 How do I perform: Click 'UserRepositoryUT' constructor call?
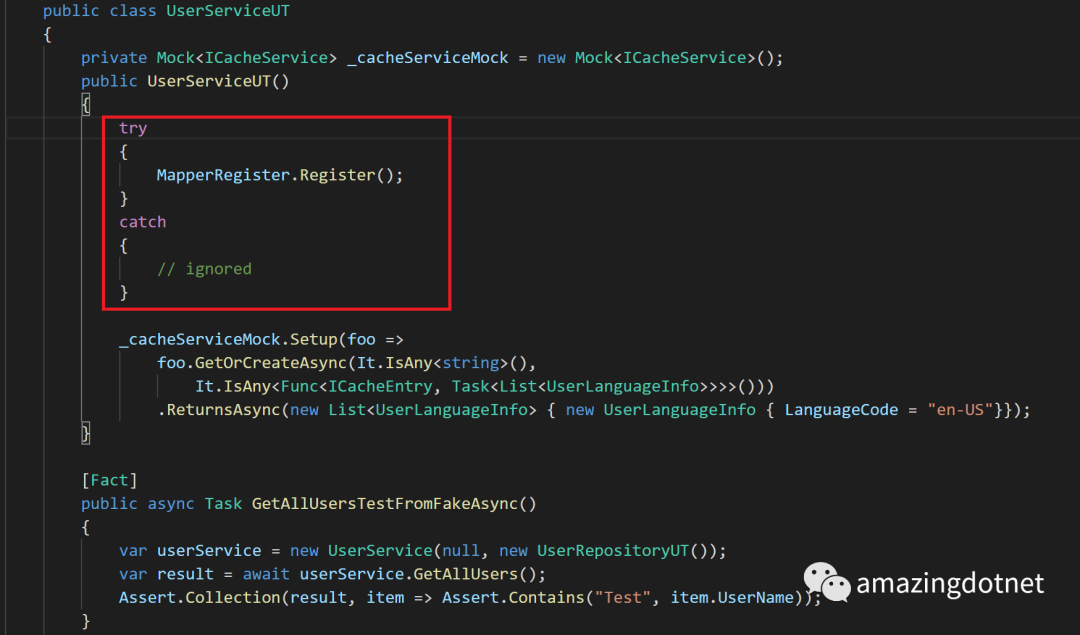[x=613, y=551]
